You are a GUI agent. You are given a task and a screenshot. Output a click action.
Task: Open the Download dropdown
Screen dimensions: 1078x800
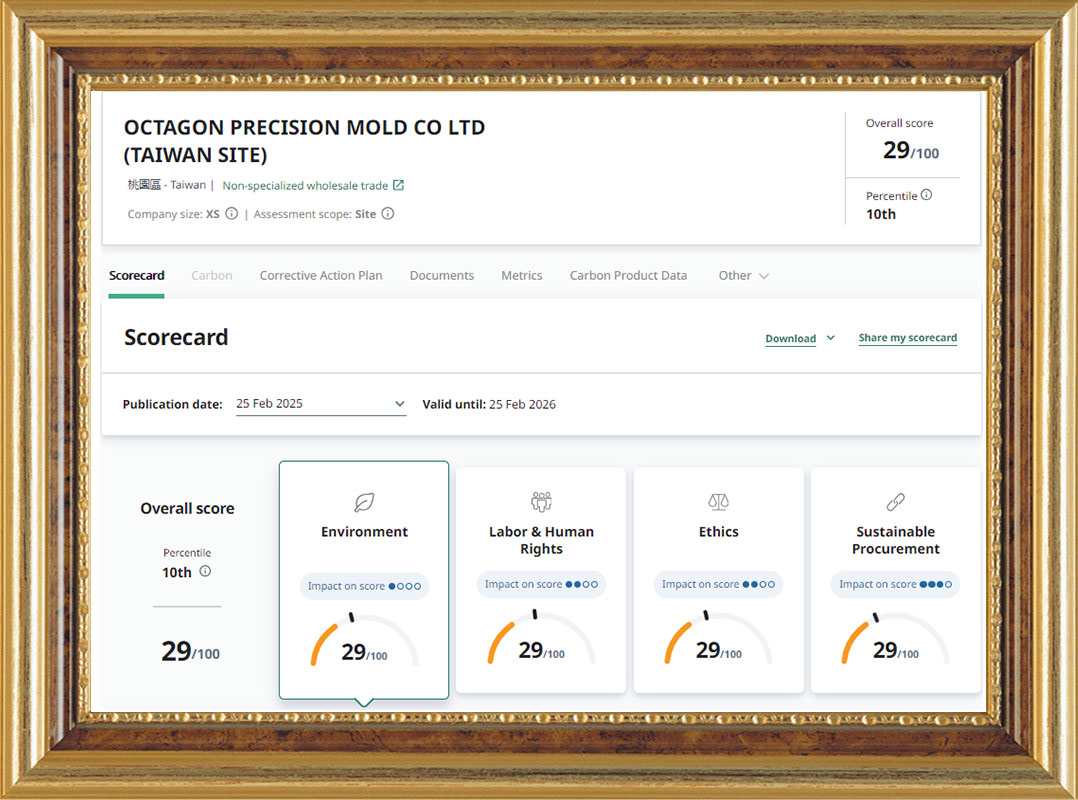click(791, 338)
